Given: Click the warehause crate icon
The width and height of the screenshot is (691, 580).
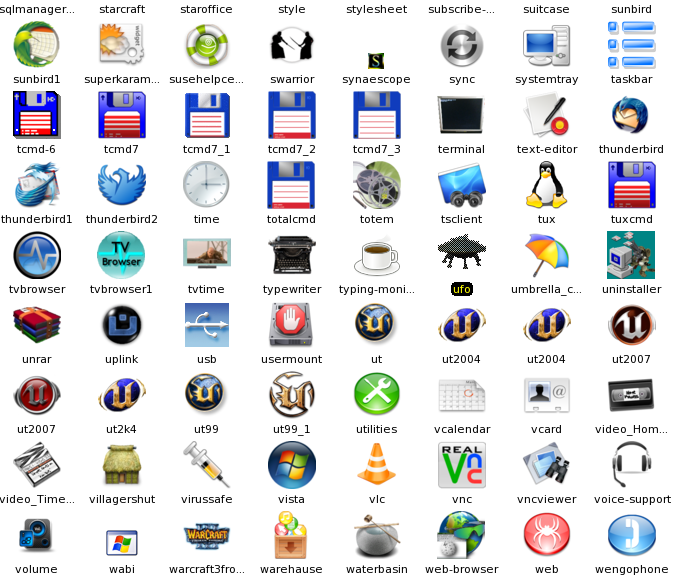Looking at the screenshot, I should pos(290,535).
